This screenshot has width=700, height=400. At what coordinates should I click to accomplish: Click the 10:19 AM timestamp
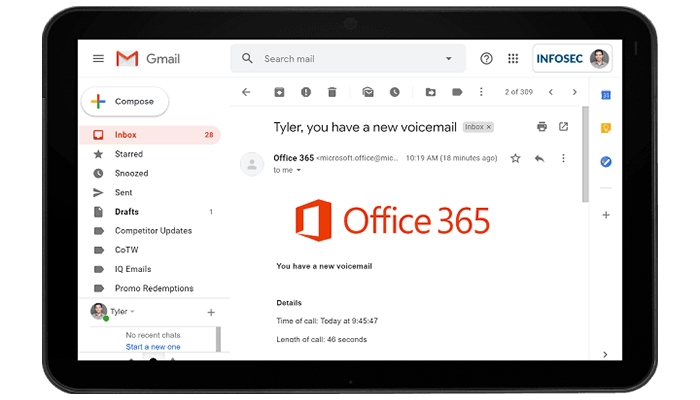tap(451, 158)
